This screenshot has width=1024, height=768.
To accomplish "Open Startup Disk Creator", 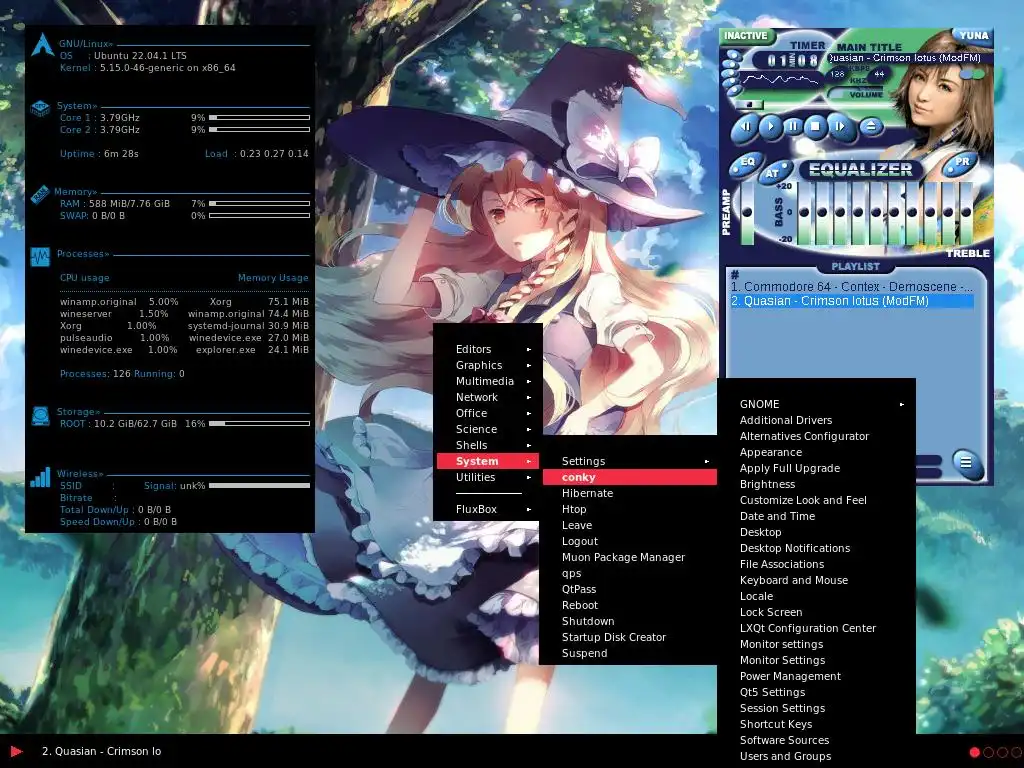I will pos(630,637).
